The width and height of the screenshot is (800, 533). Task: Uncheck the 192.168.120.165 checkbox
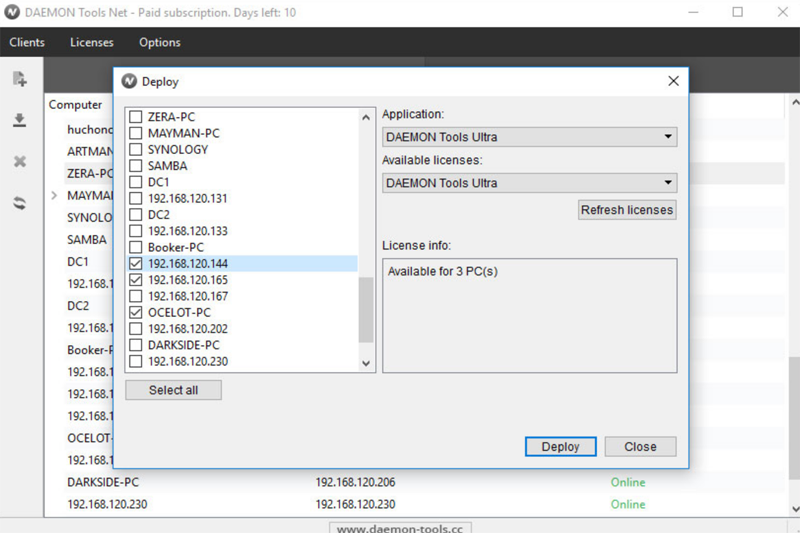pos(136,280)
